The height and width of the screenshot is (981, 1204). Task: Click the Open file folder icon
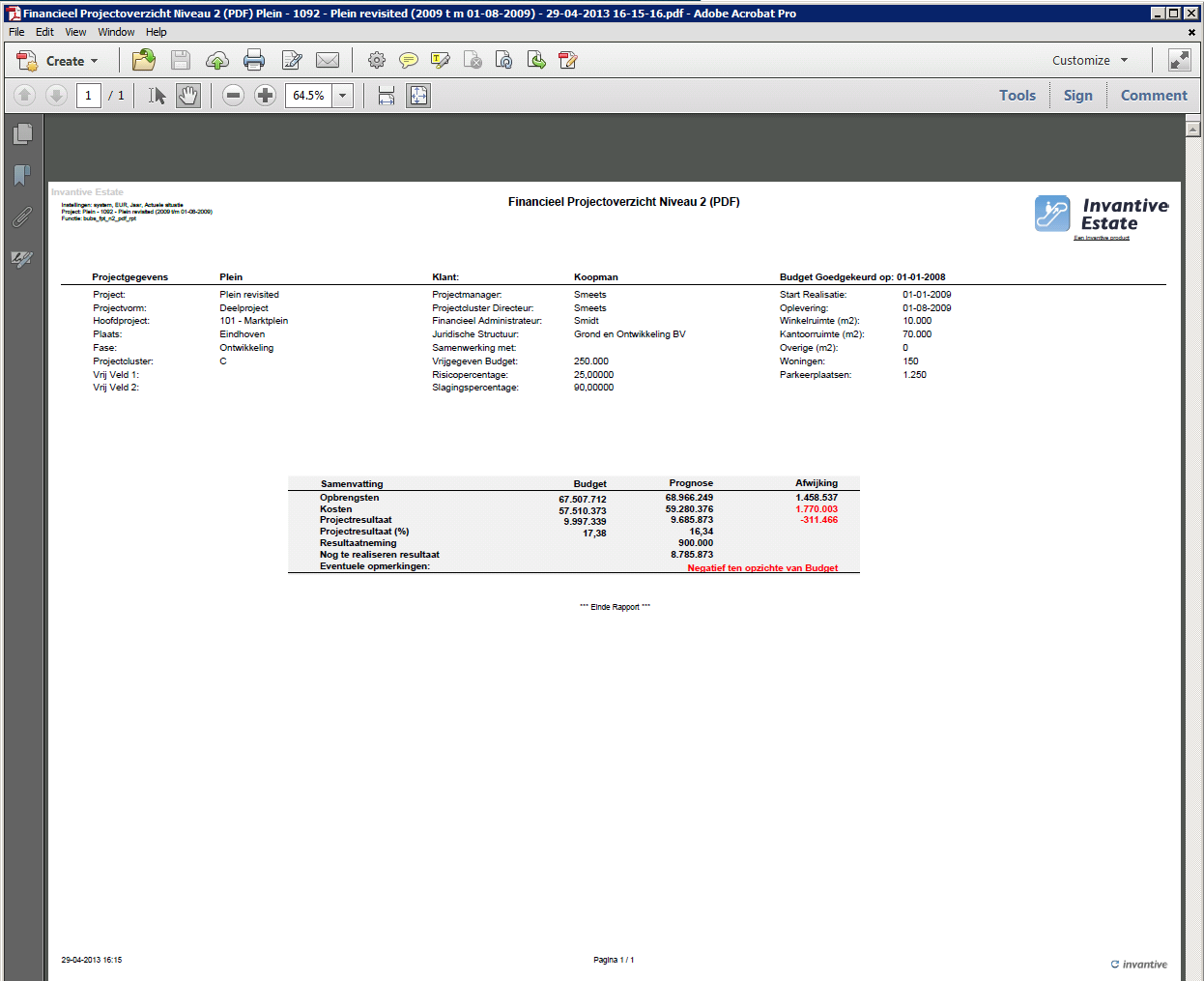coord(144,60)
